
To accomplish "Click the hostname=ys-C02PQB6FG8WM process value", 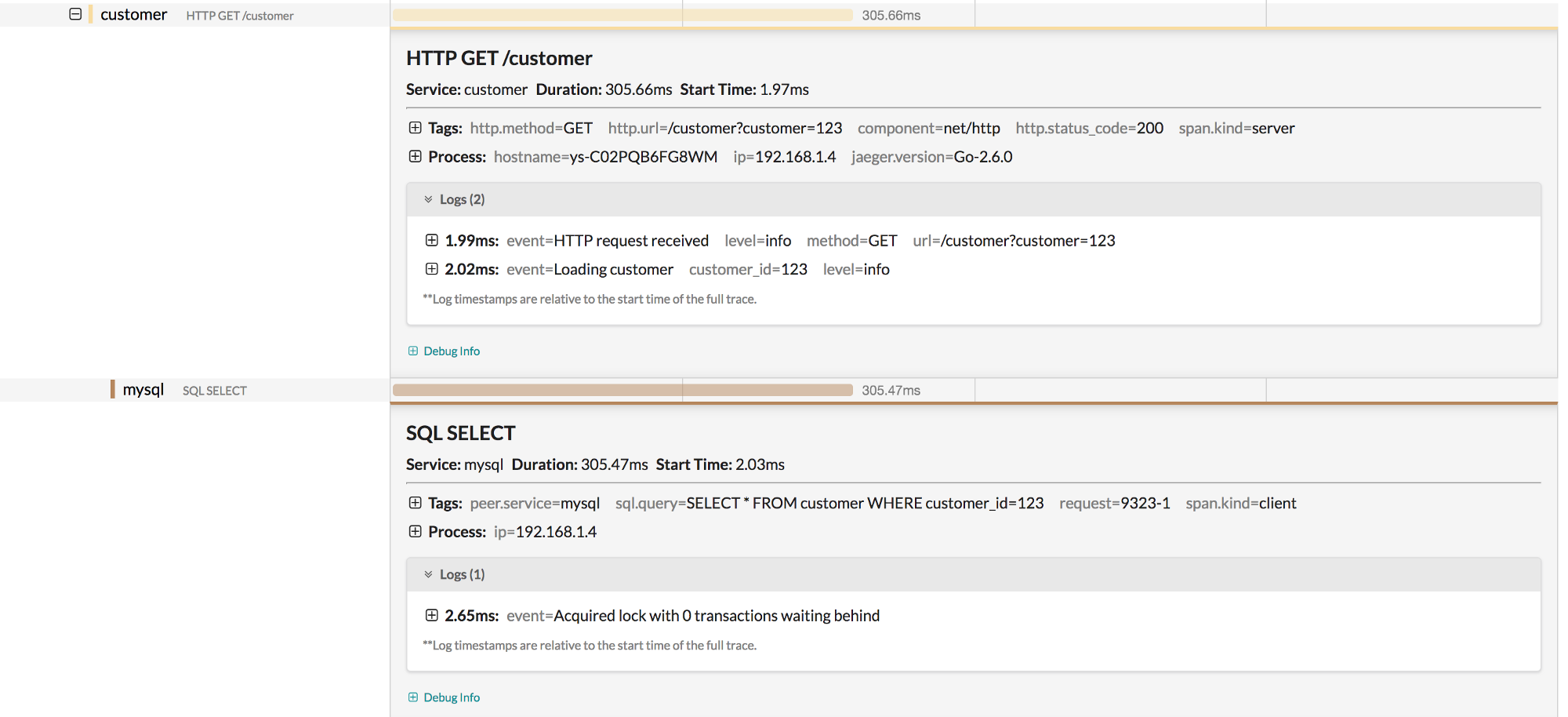I will [x=606, y=157].
